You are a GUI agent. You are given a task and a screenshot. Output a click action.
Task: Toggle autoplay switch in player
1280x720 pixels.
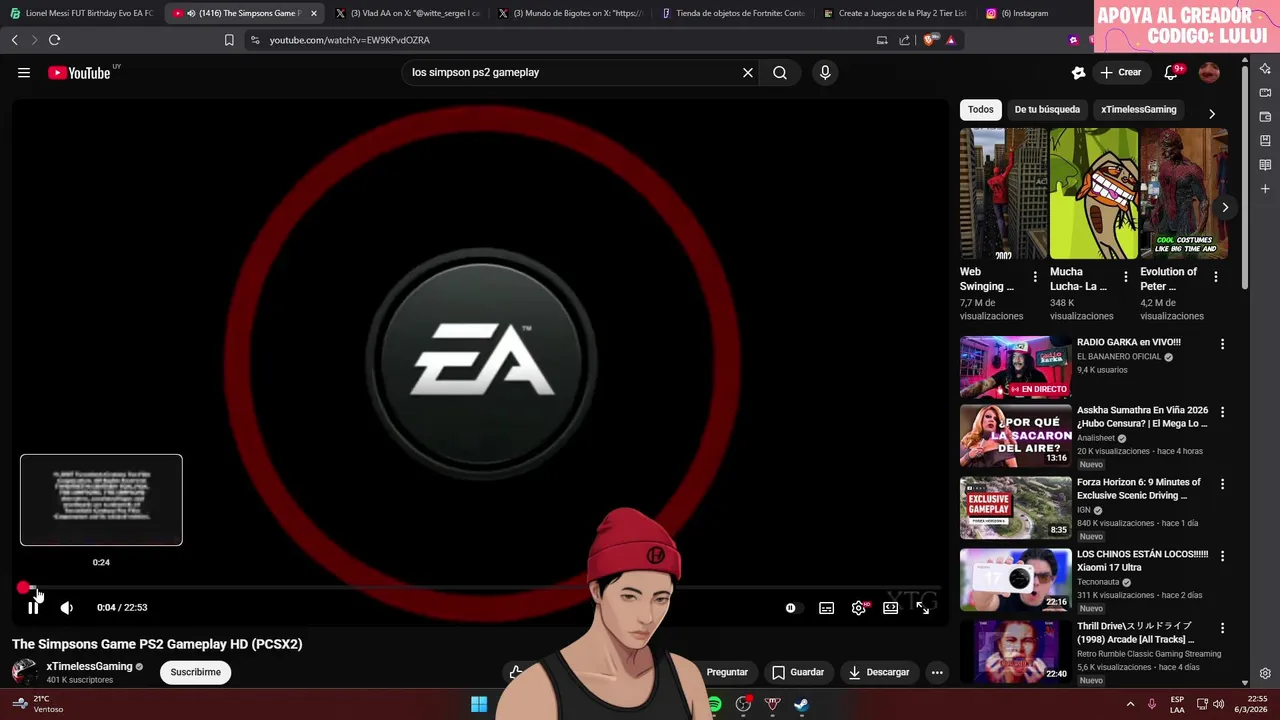point(791,608)
